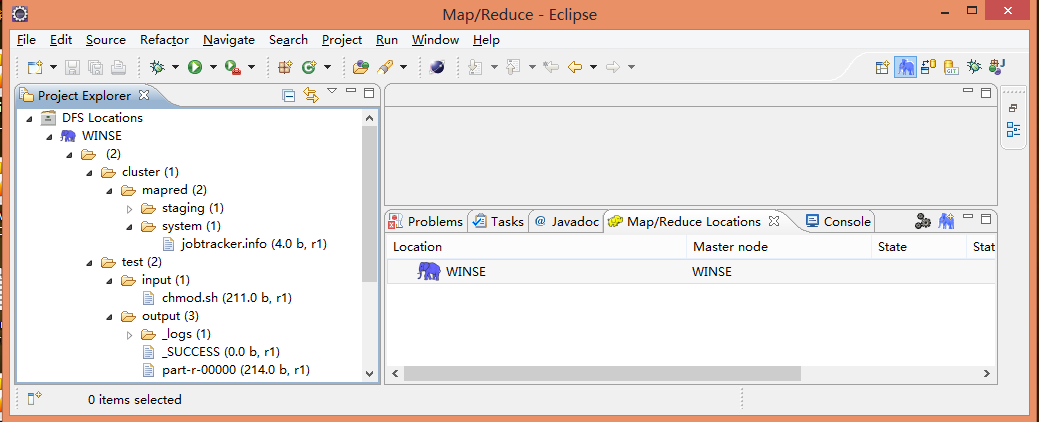The image size is (1039, 422).
Task: Toggle Link with Editor in Project Explorer
Action: click(x=310, y=95)
